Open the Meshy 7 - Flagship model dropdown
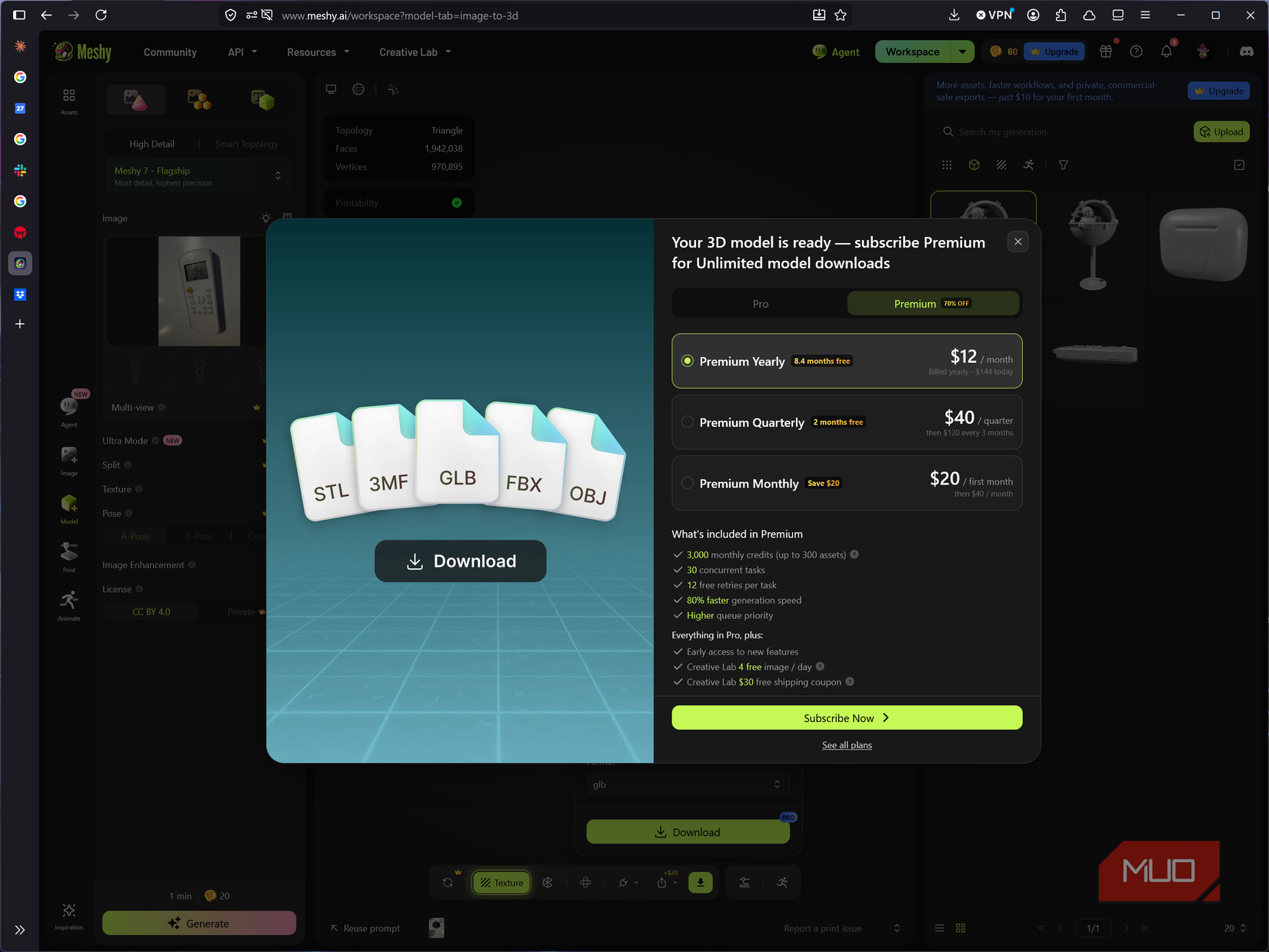 click(x=198, y=176)
